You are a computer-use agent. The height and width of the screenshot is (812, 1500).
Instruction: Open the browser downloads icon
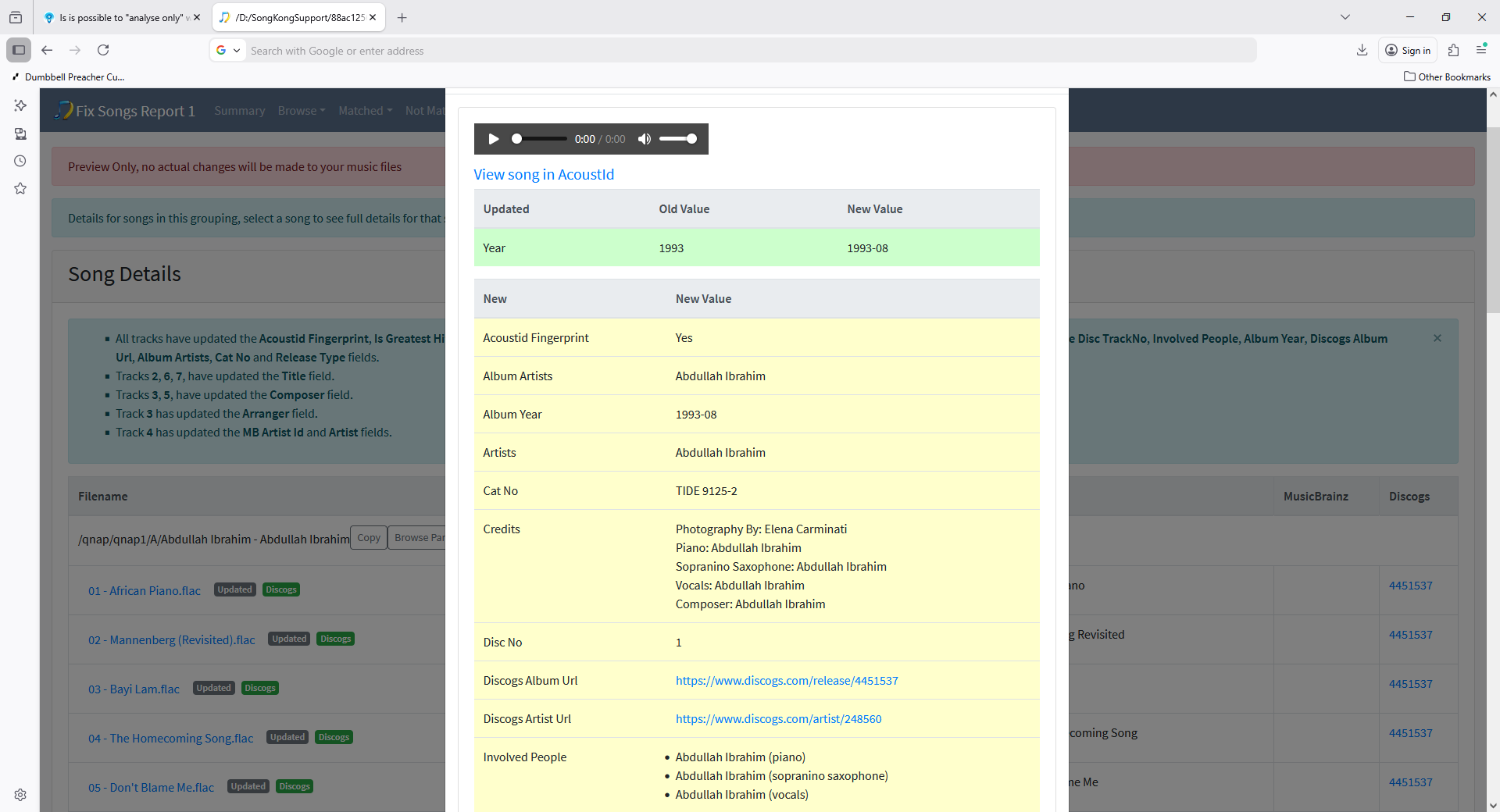[1362, 50]
